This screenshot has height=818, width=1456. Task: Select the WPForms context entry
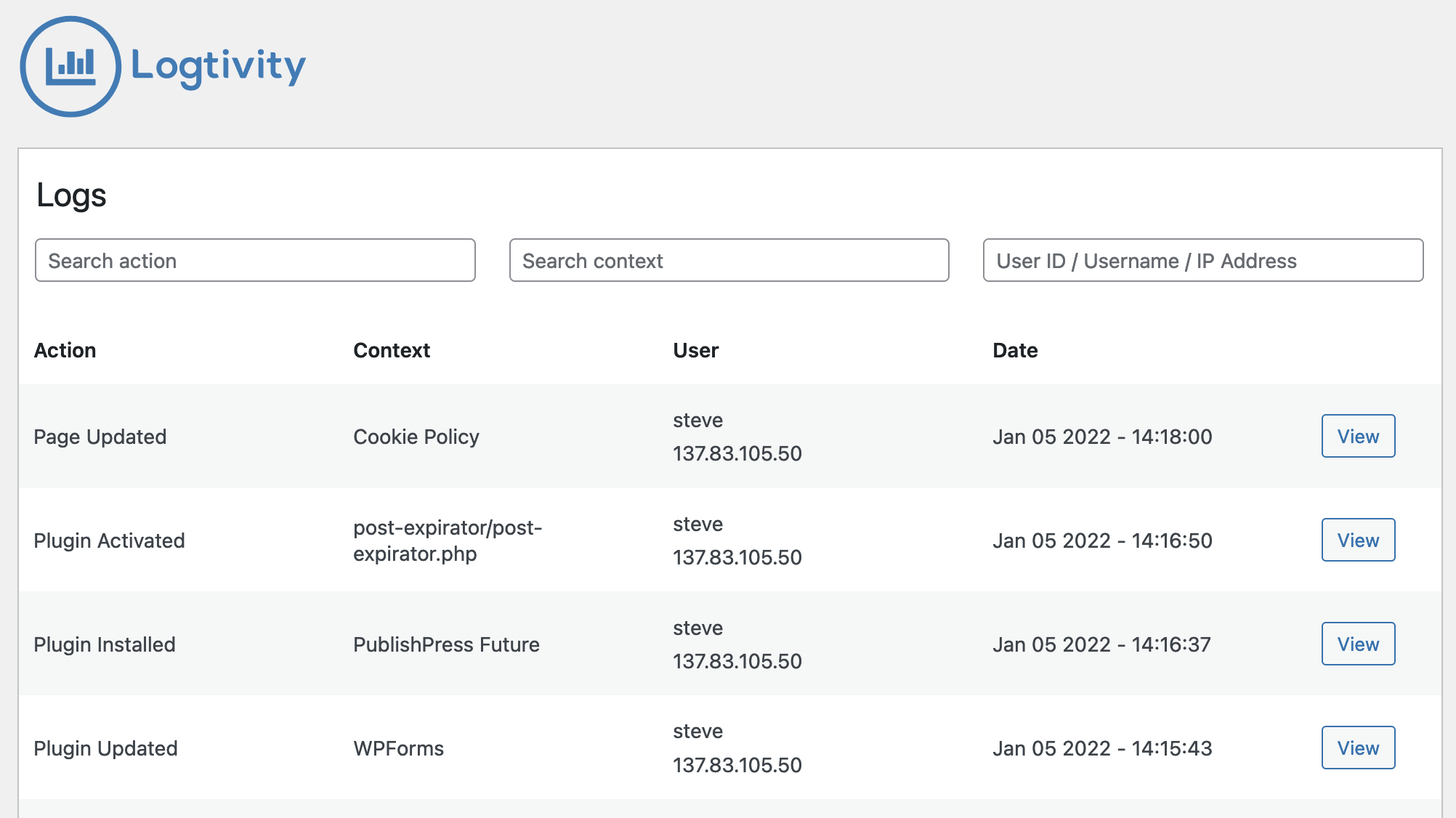coord(398,748)
